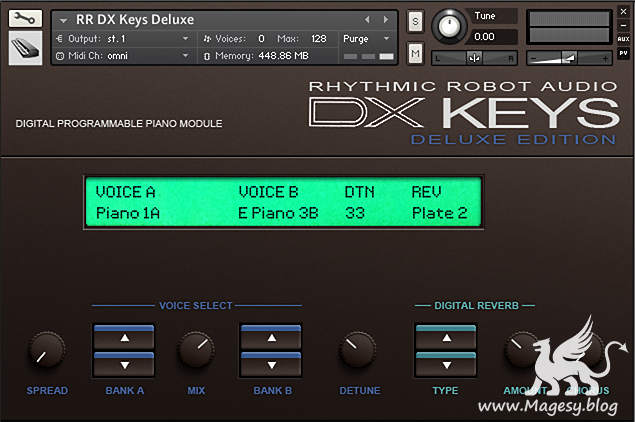Click the Voice B display value E Piano 3B

tap(278, 213)
